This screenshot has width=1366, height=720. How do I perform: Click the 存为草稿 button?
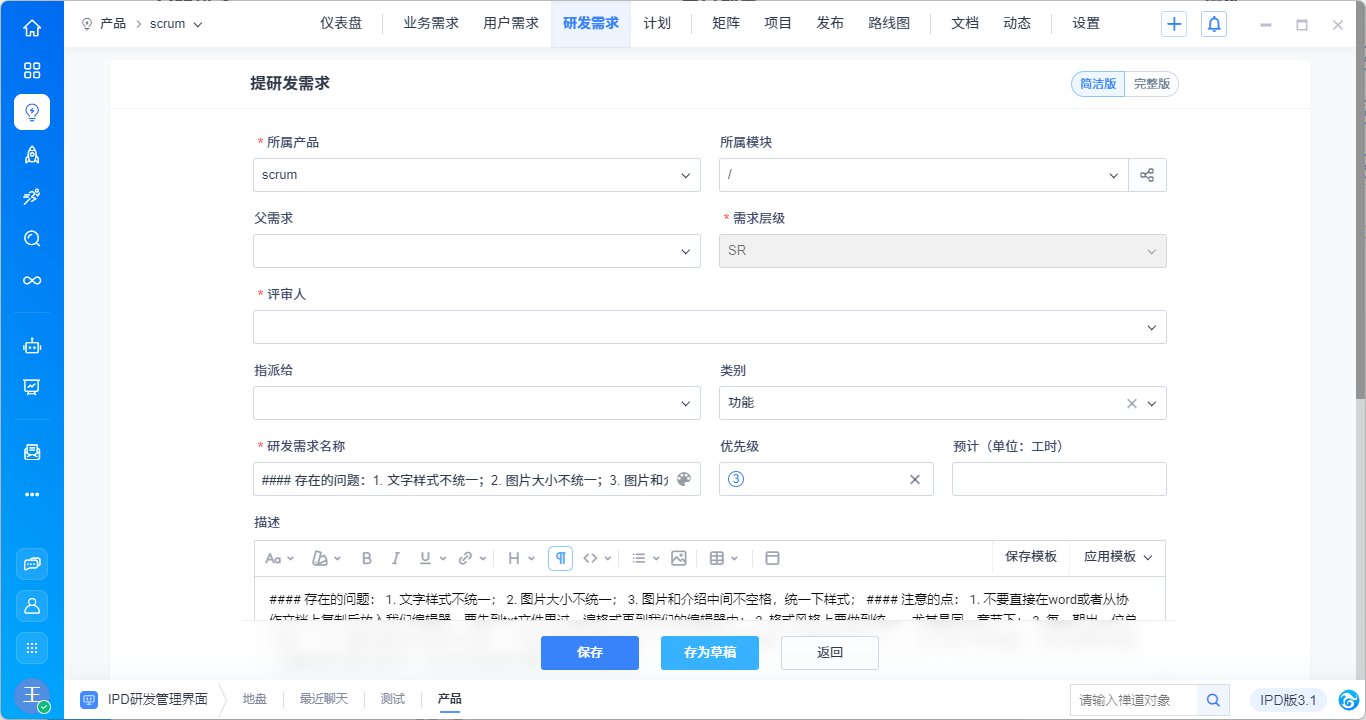click(x=709, y=653)
